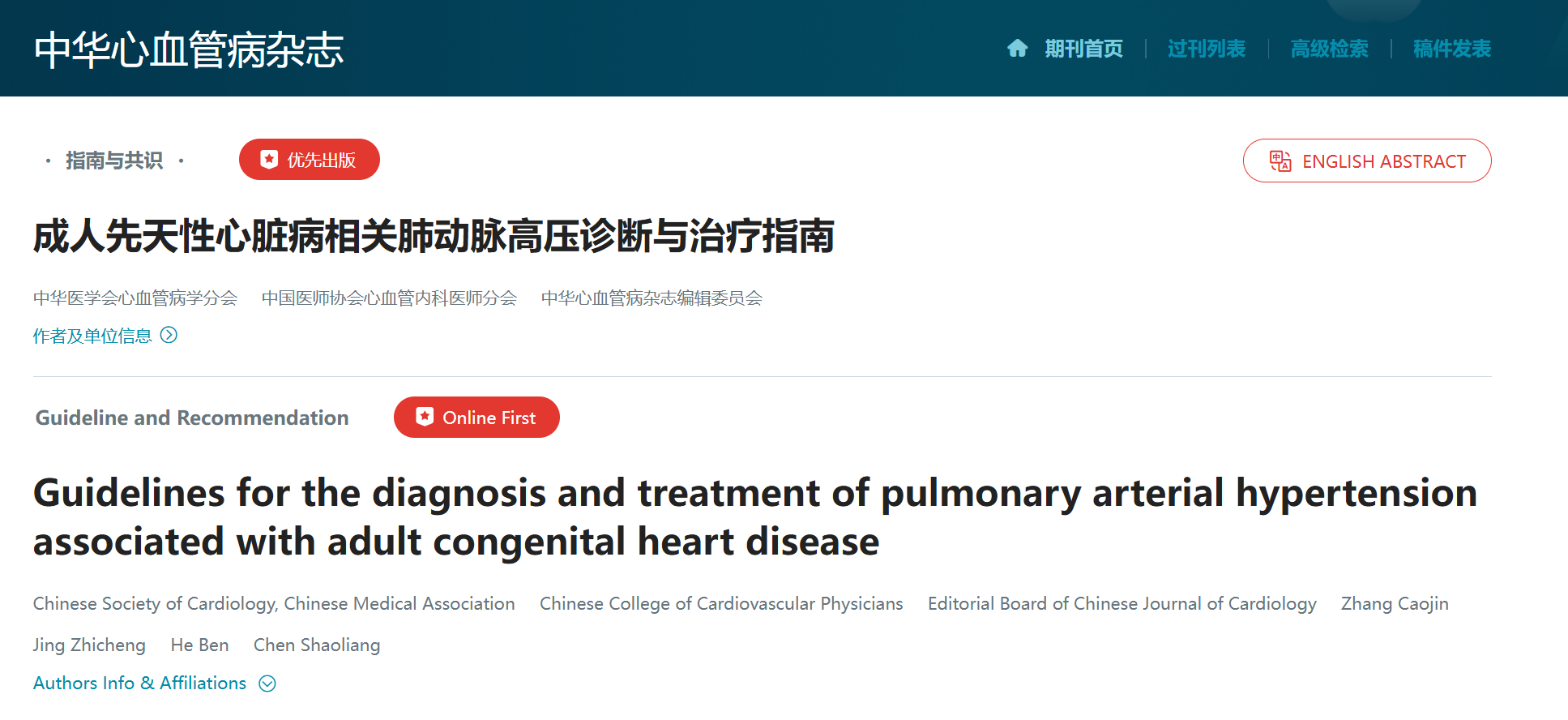
Task: Open the 期刊首页 menu item
Action: pyautogui.click(x=1083, y=49)
